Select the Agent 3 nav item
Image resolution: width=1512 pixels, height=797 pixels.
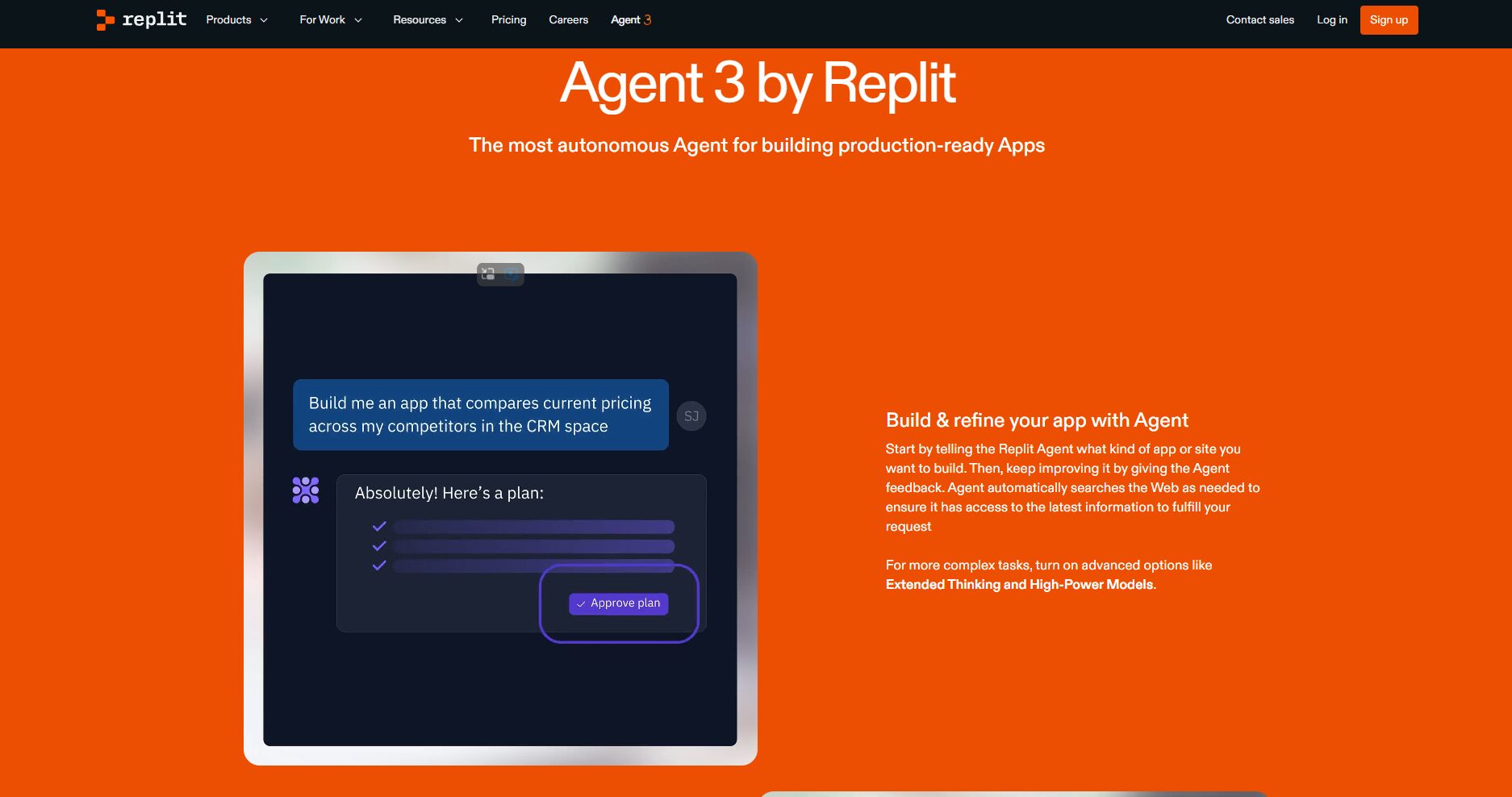click(x=630, y=19)
